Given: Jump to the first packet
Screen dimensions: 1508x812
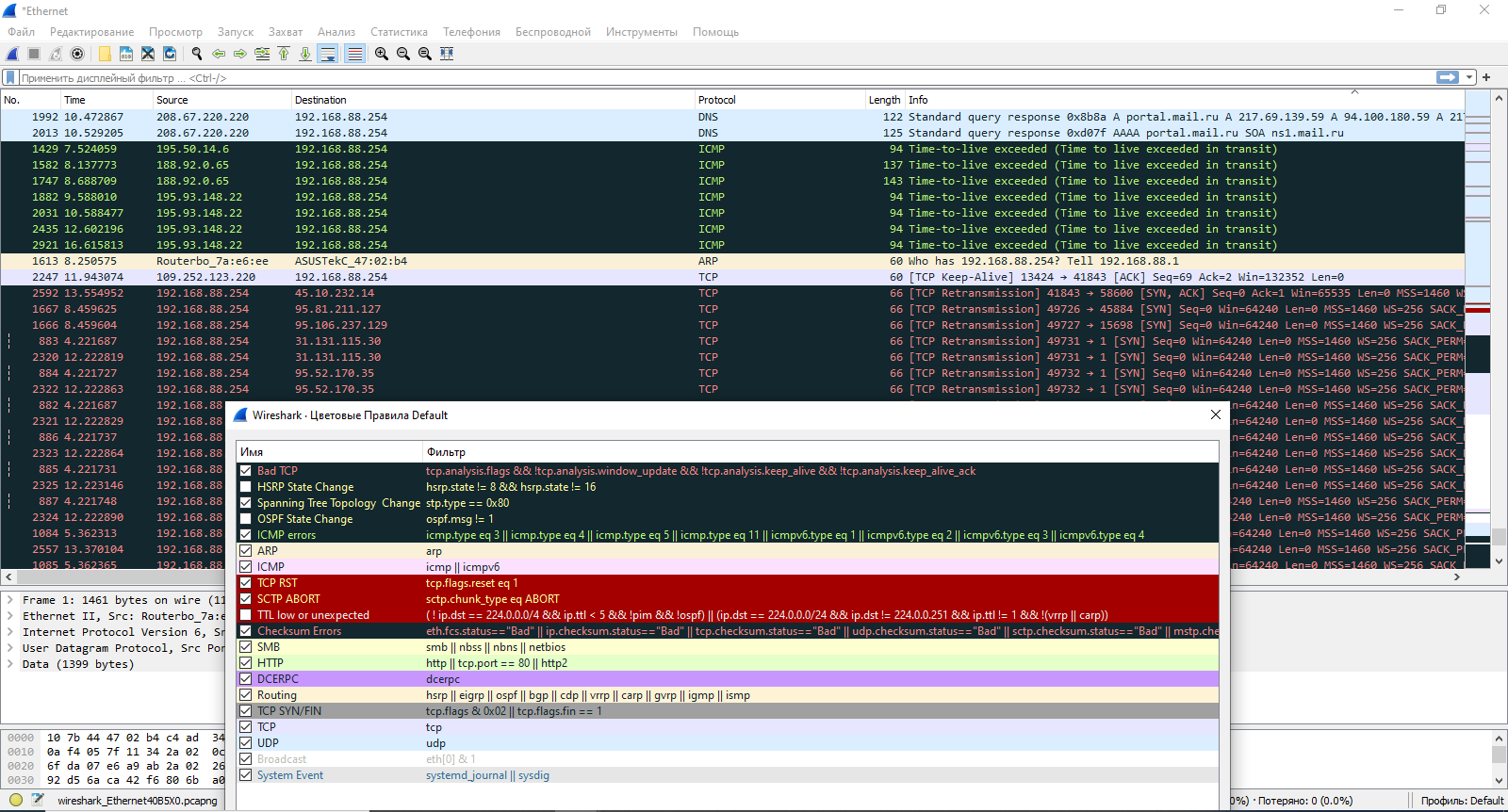Looking at the screenshot, I should [284, 54].
